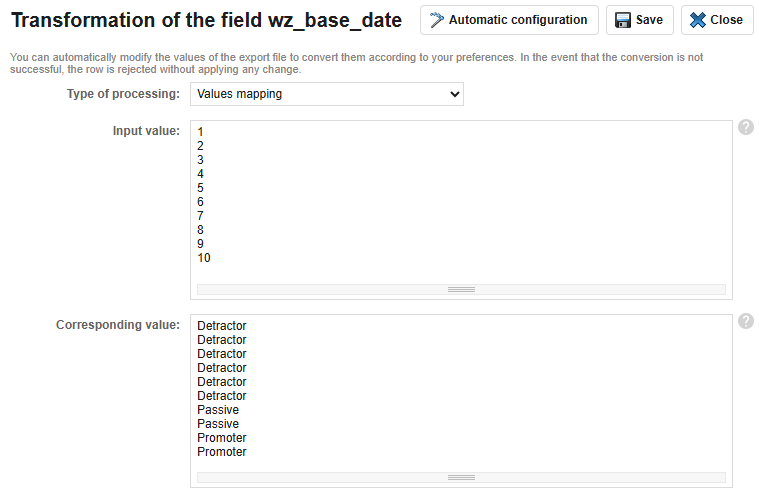Open help icon beside Corresponding value box
Viewport: 759px width, 495px height.
[x=746, y=322]
